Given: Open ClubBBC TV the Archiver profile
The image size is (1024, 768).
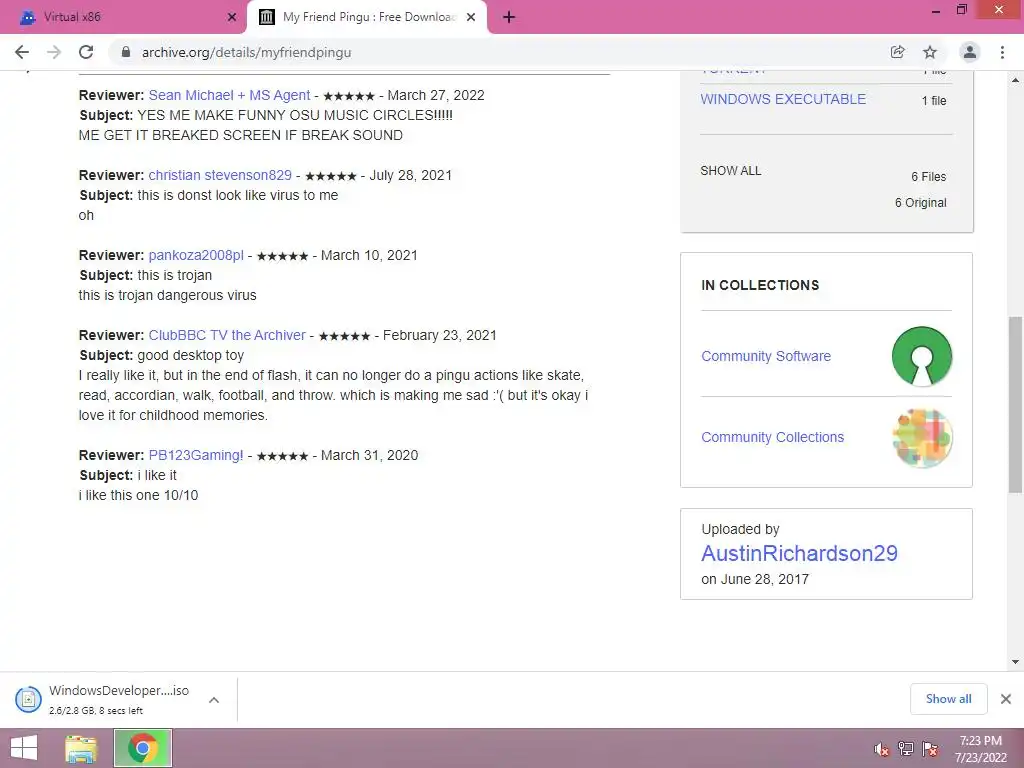Looking at the screenshot, I should pos(227,335).
